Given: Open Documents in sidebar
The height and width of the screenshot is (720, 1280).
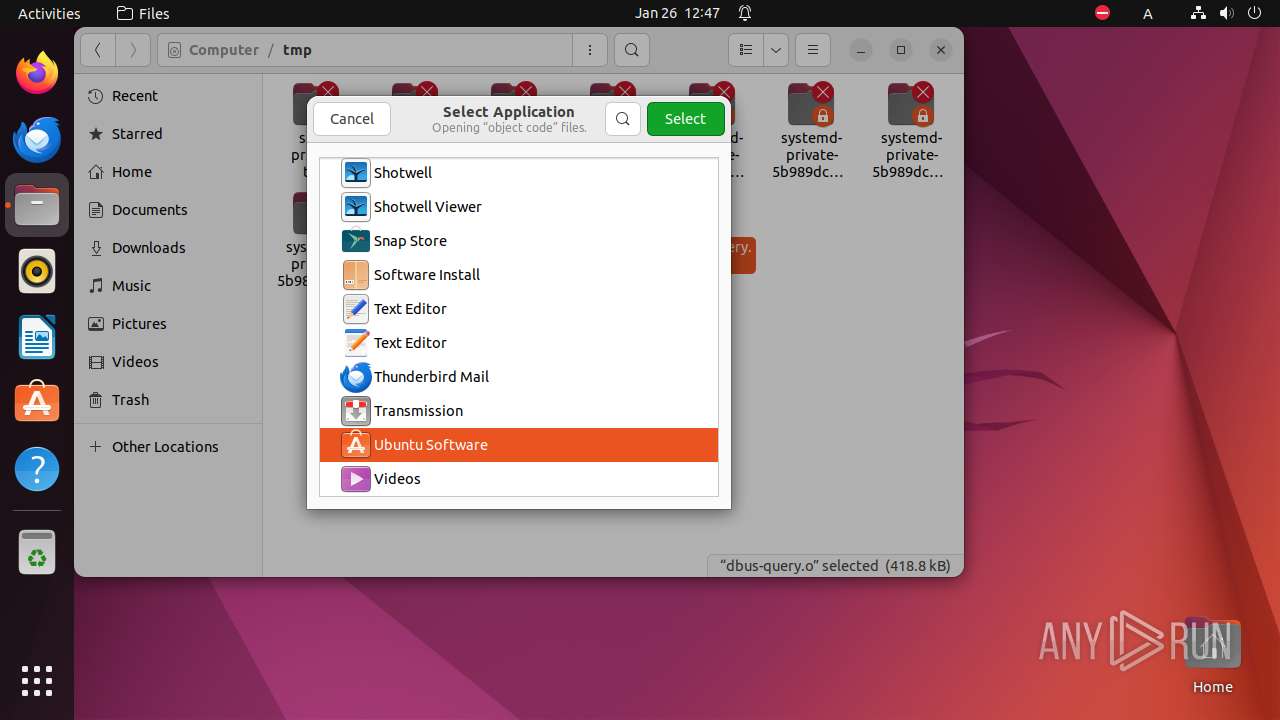Looking at the screenshot, I should pos(168,210).
